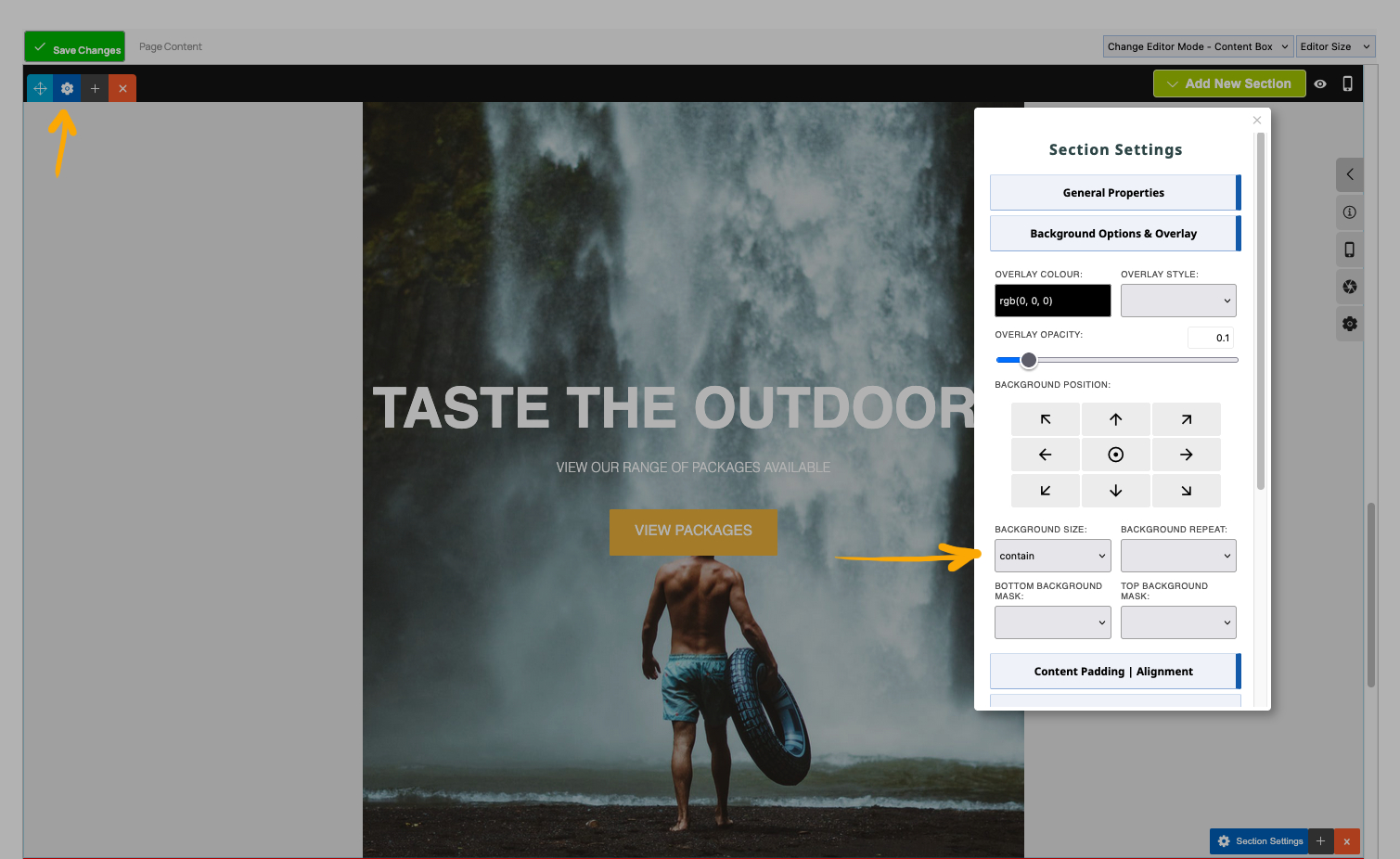Open section settings gear in top toolbar
The width and height of the screenshot is (1400, 859).
[x=67, y=88]
